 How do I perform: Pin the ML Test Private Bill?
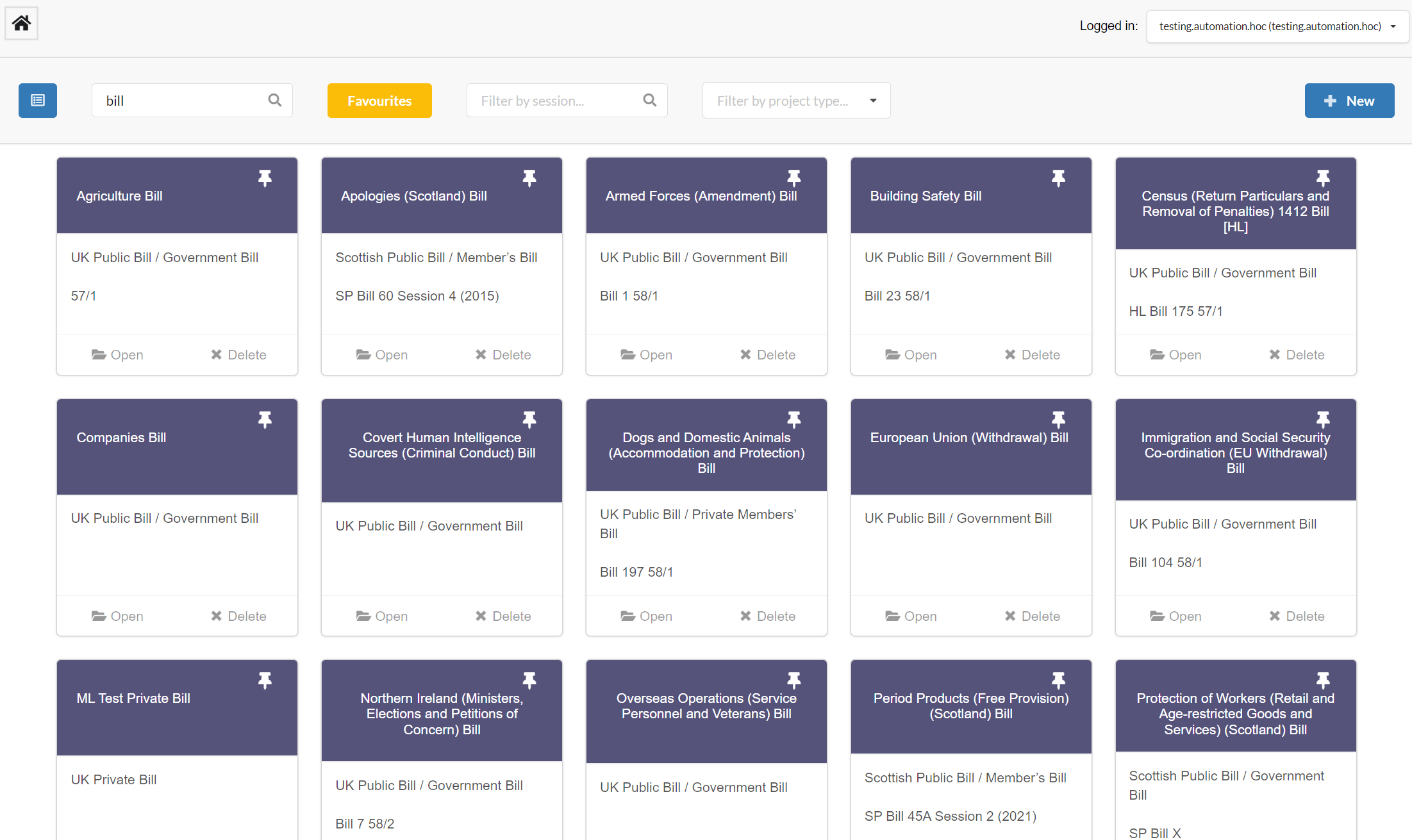click(x=265, y=680)
